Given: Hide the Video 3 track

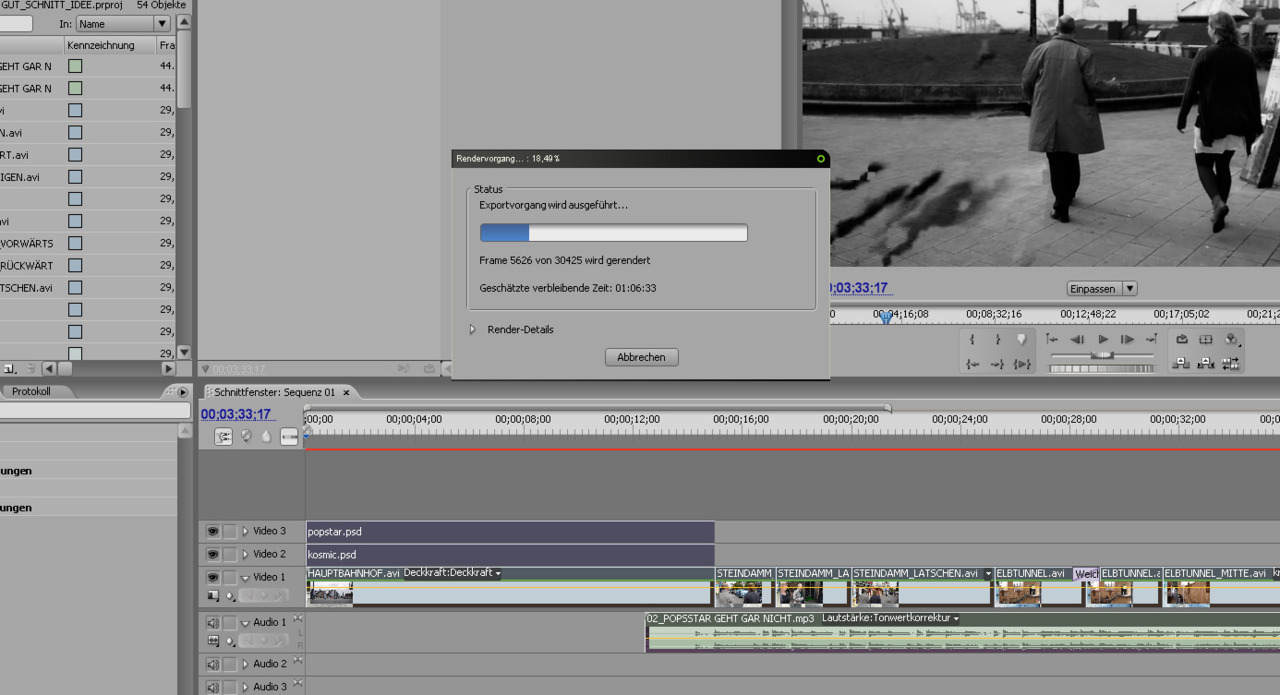Looking at the screenshot, I should click(x=212, y=532).
